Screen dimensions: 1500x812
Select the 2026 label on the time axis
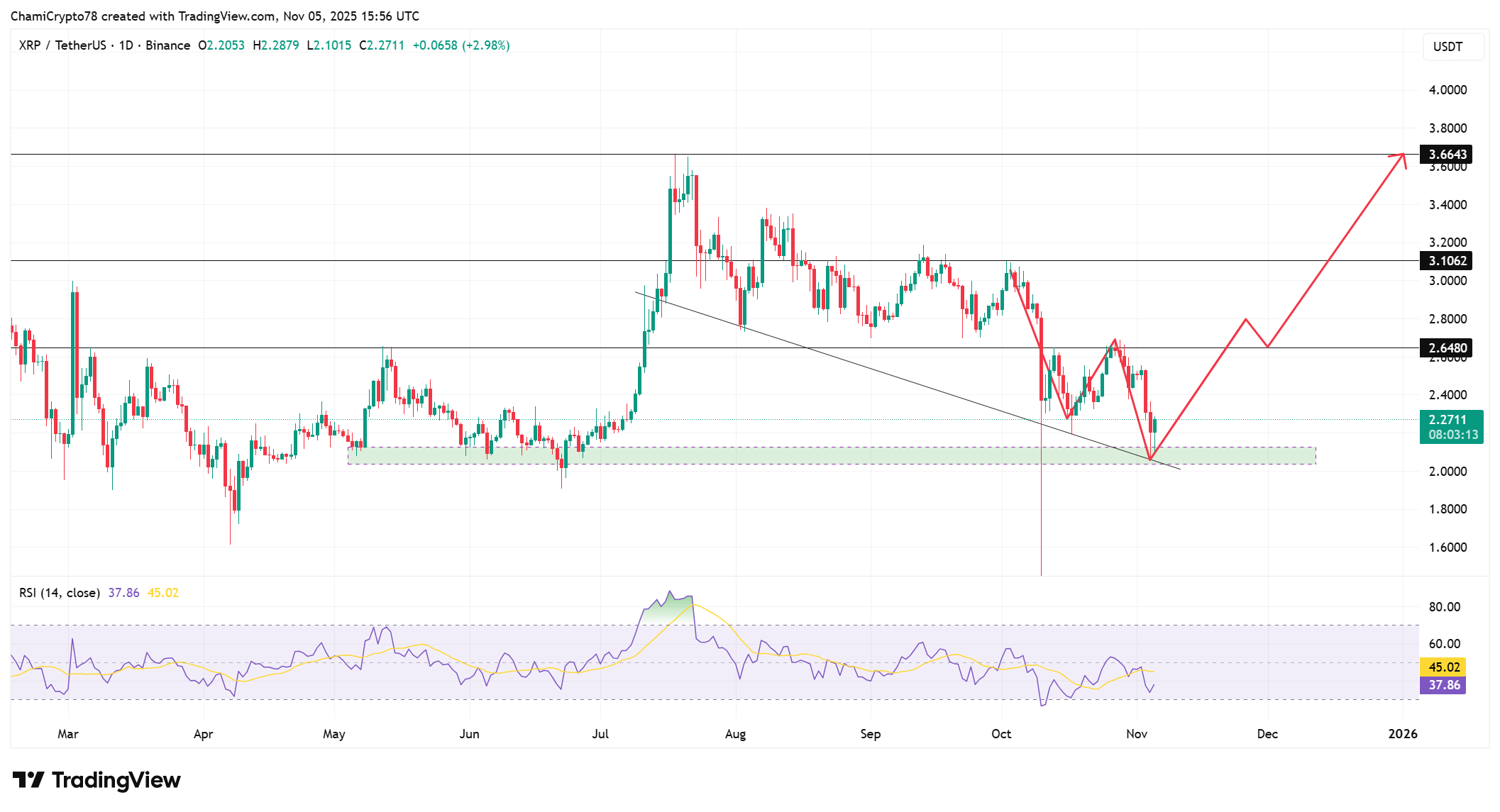1403,735
